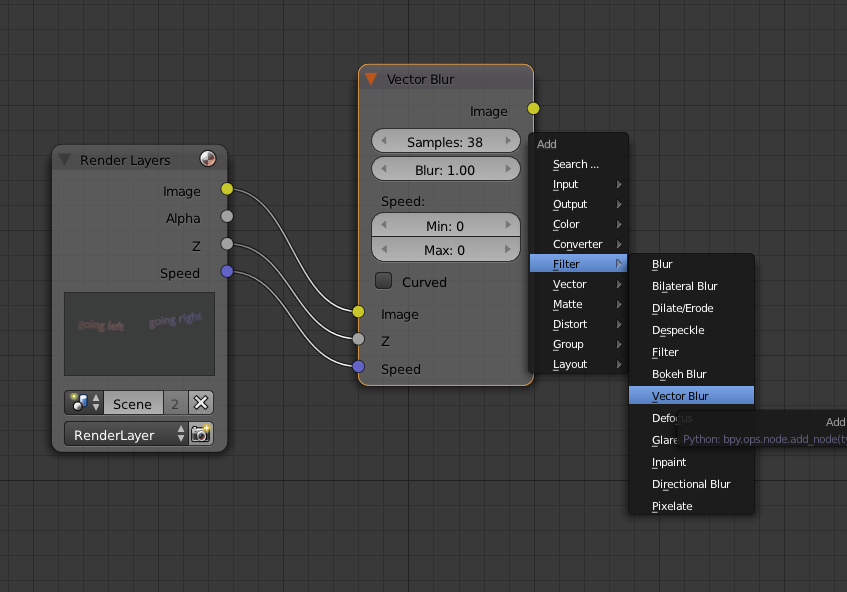Open the Converter submenu in Add menu
The width and height of the screenshot is (847, 592).
(x=579, y=244)
